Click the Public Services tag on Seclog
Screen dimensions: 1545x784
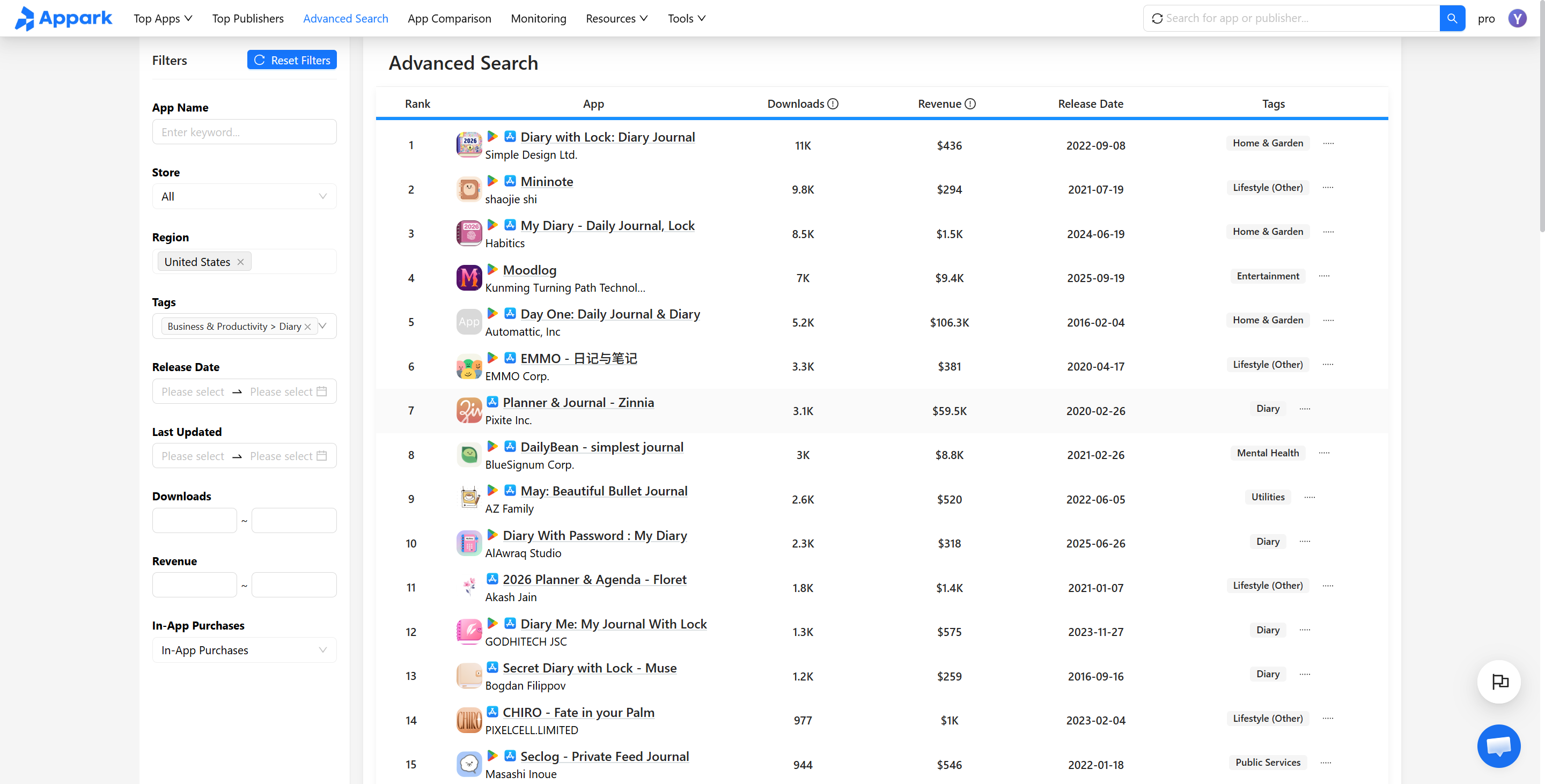pos(1268,763)
